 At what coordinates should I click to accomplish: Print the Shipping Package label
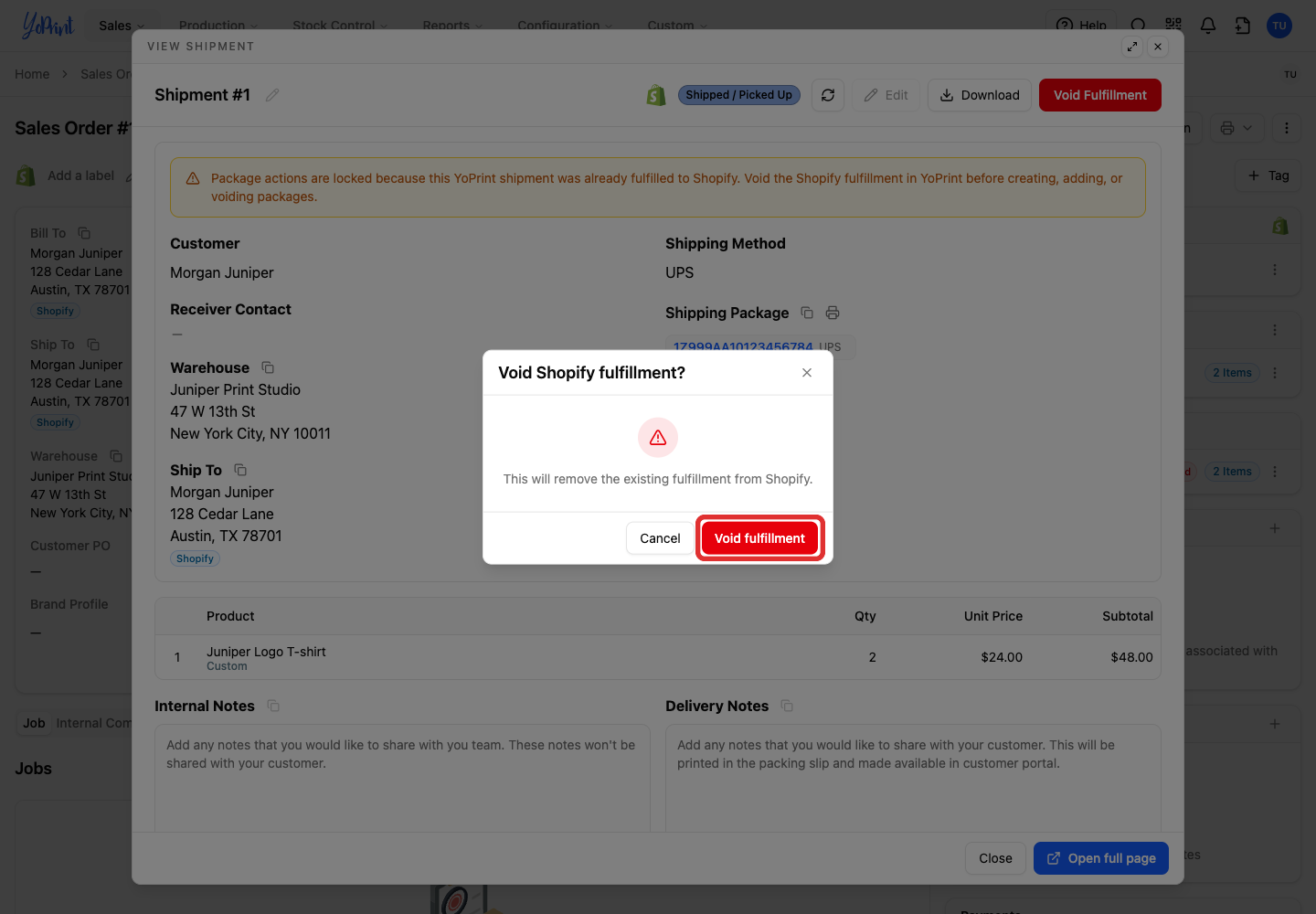833,313
